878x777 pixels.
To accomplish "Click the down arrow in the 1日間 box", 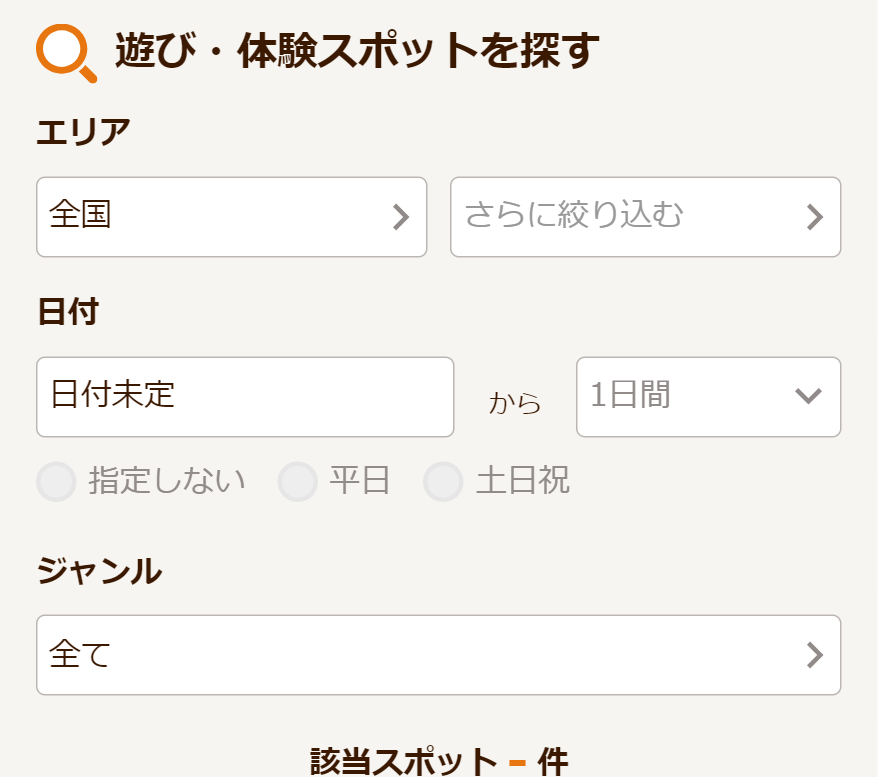I will (x=808, y=396).
